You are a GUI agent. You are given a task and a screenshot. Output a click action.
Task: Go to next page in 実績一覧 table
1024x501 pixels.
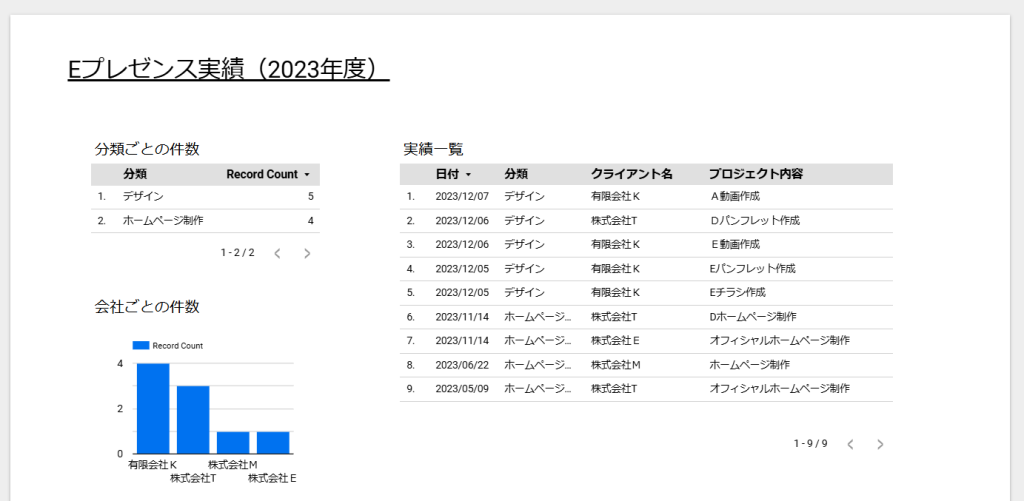tap(880, 444)
